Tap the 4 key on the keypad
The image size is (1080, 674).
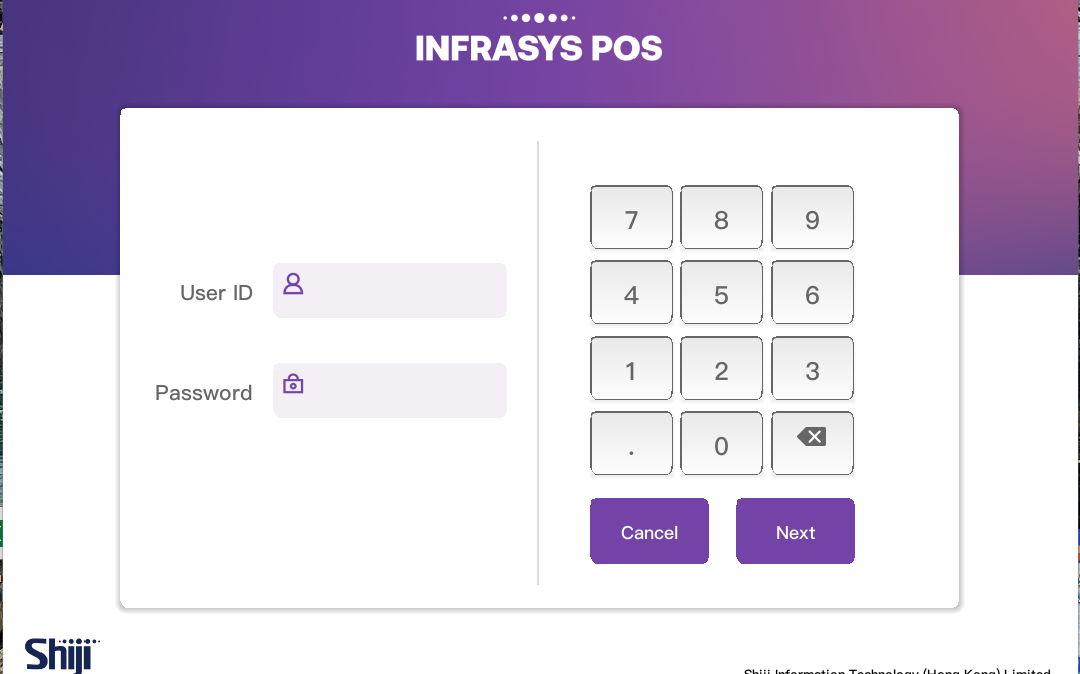pos(631,294)
